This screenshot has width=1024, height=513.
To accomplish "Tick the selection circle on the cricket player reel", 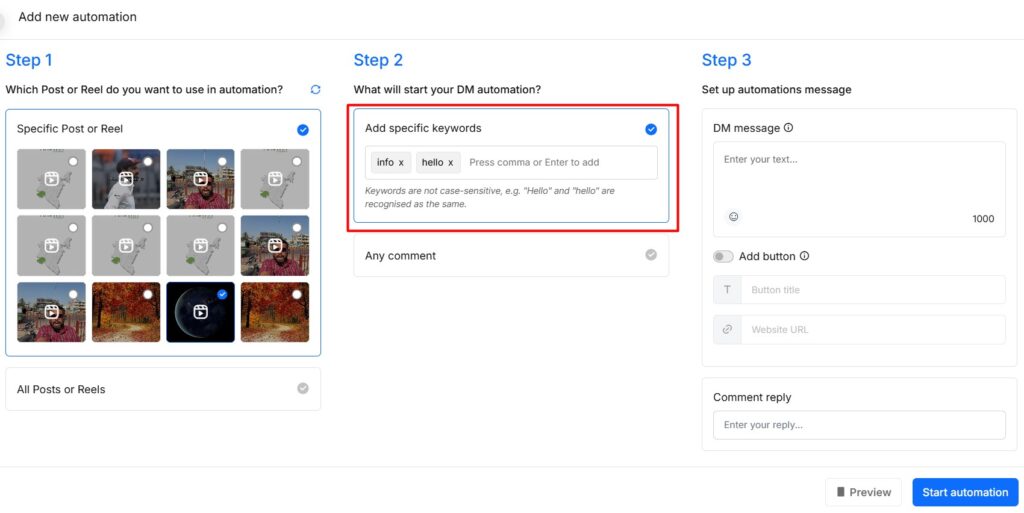I will (x=148, y=161).
